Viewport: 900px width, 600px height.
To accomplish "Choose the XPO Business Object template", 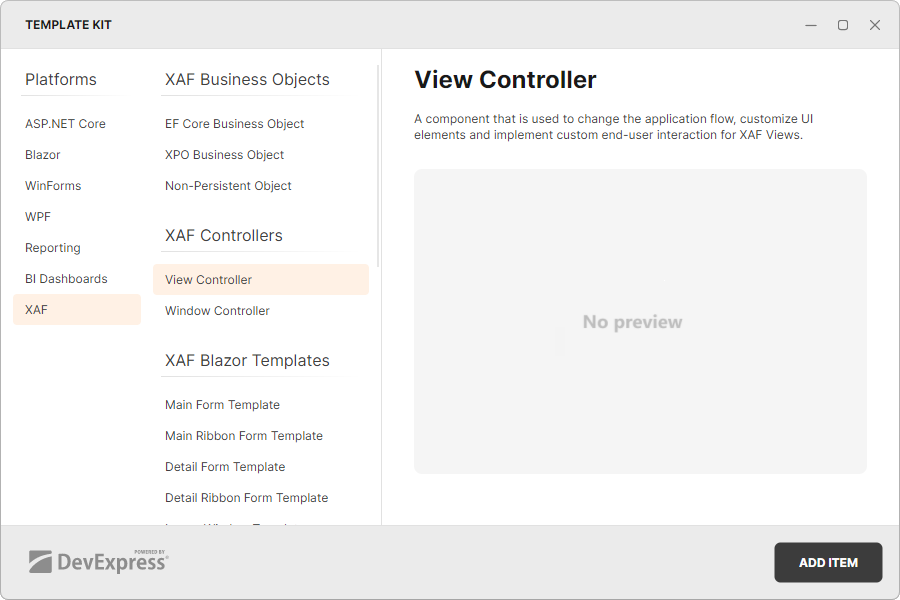I will (x=224, y=154).
